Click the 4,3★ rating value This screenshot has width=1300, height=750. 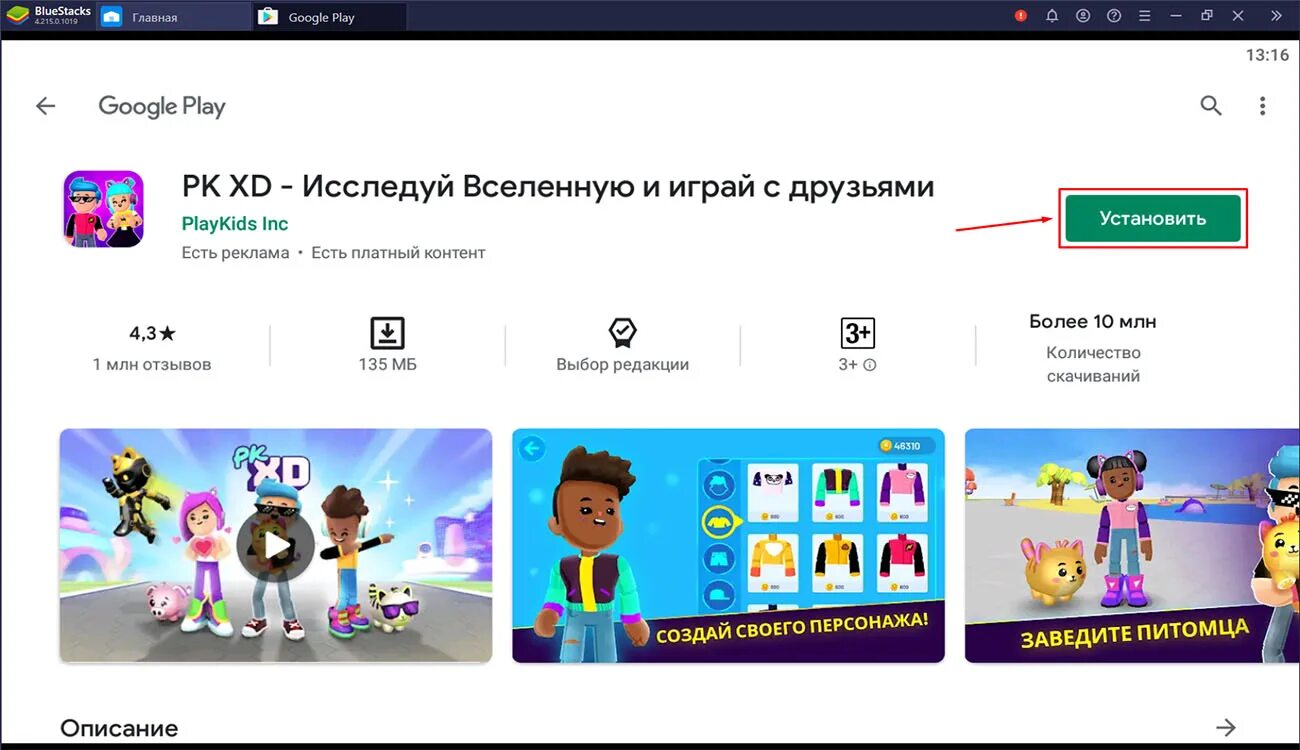(x=152, y=333)
